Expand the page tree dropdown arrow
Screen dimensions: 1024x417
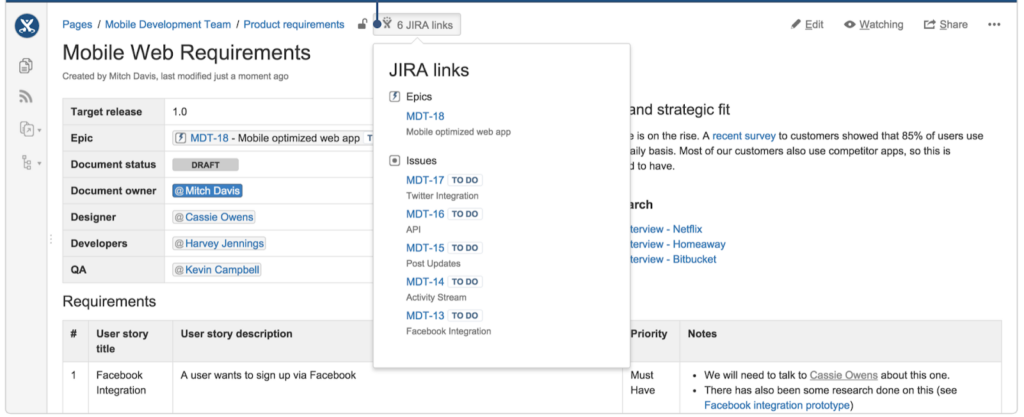40,163
